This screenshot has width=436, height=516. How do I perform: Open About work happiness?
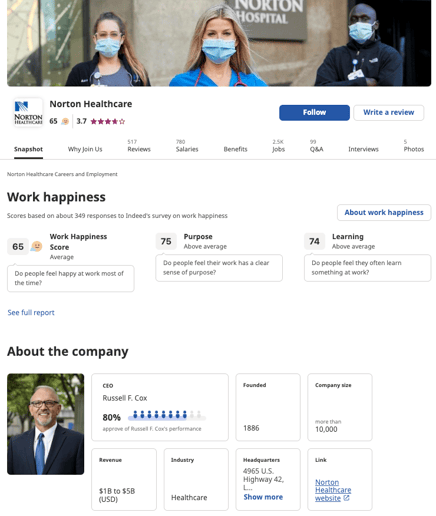point(384,212)
